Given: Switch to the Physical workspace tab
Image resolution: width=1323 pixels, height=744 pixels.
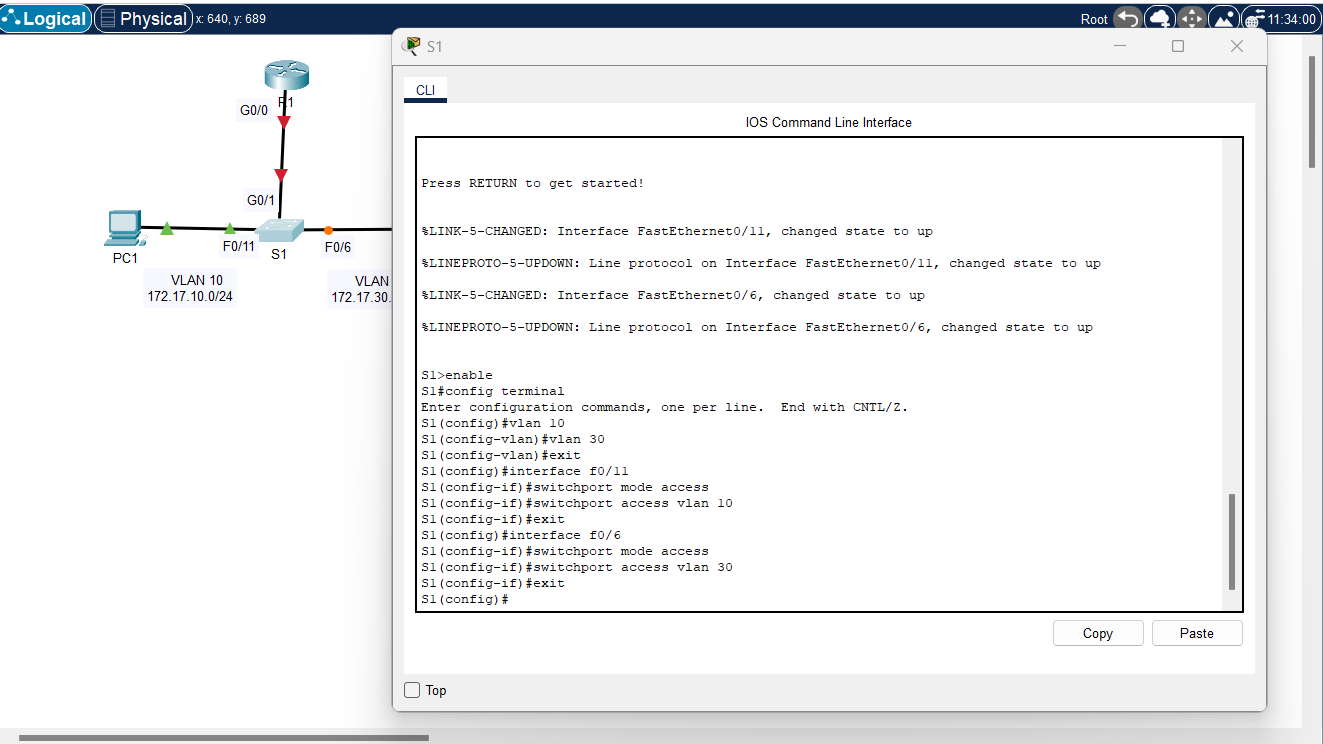Looking at the screenshot, I should (143, 17).
